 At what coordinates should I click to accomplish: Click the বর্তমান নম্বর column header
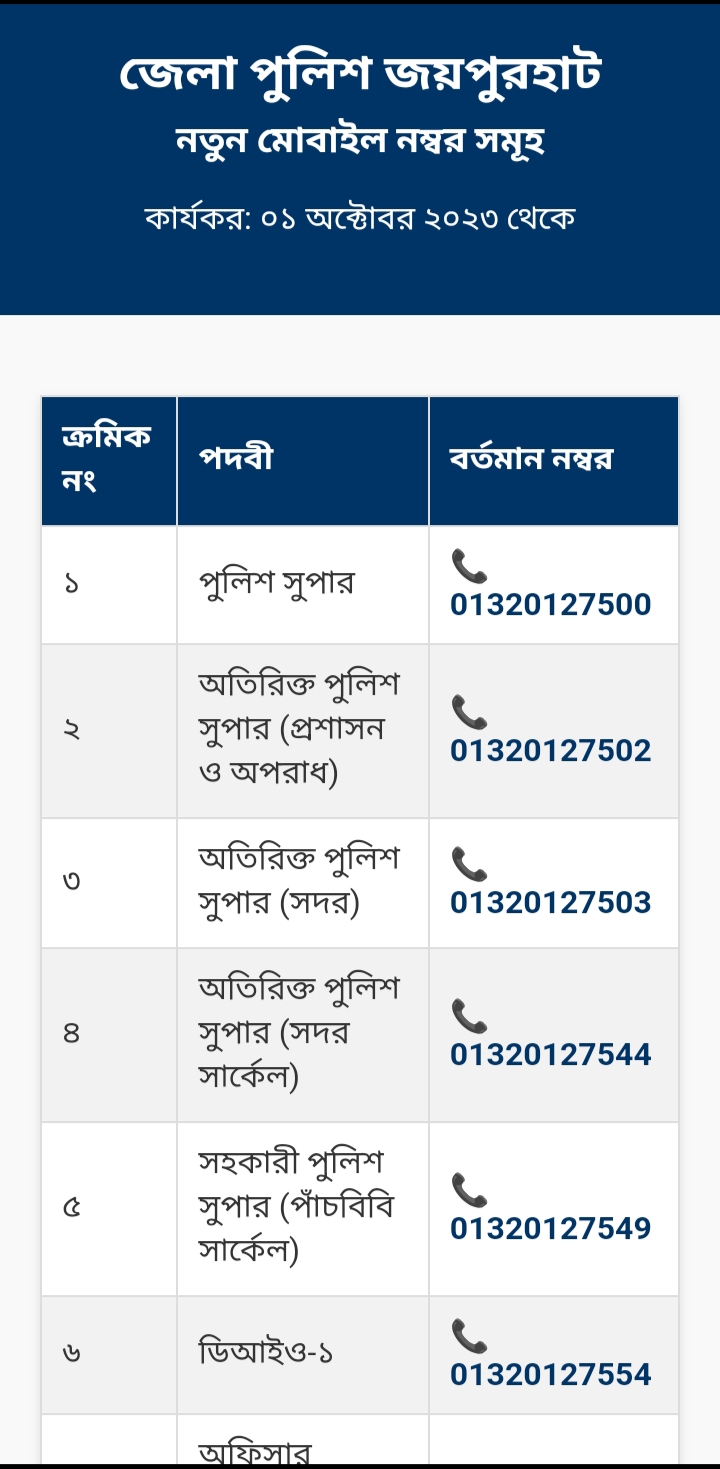point(531,459)
